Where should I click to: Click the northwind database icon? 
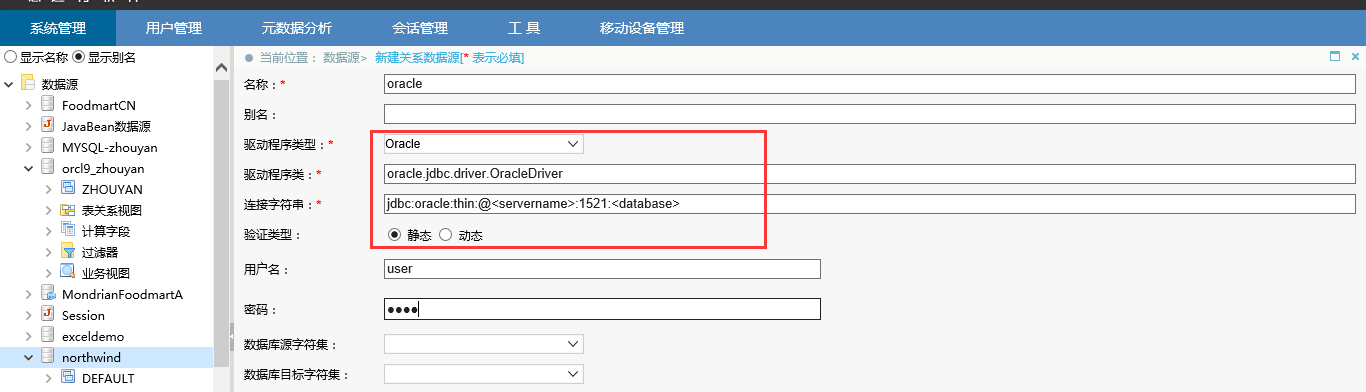tap(47, 357)
